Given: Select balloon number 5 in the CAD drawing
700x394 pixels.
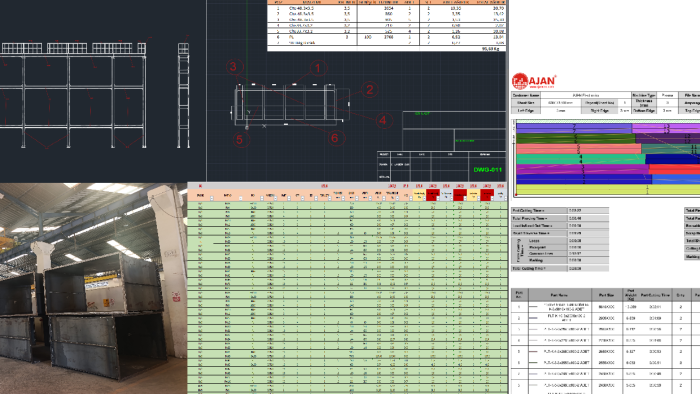Looking at the screenshot, I should coord(240,140).
